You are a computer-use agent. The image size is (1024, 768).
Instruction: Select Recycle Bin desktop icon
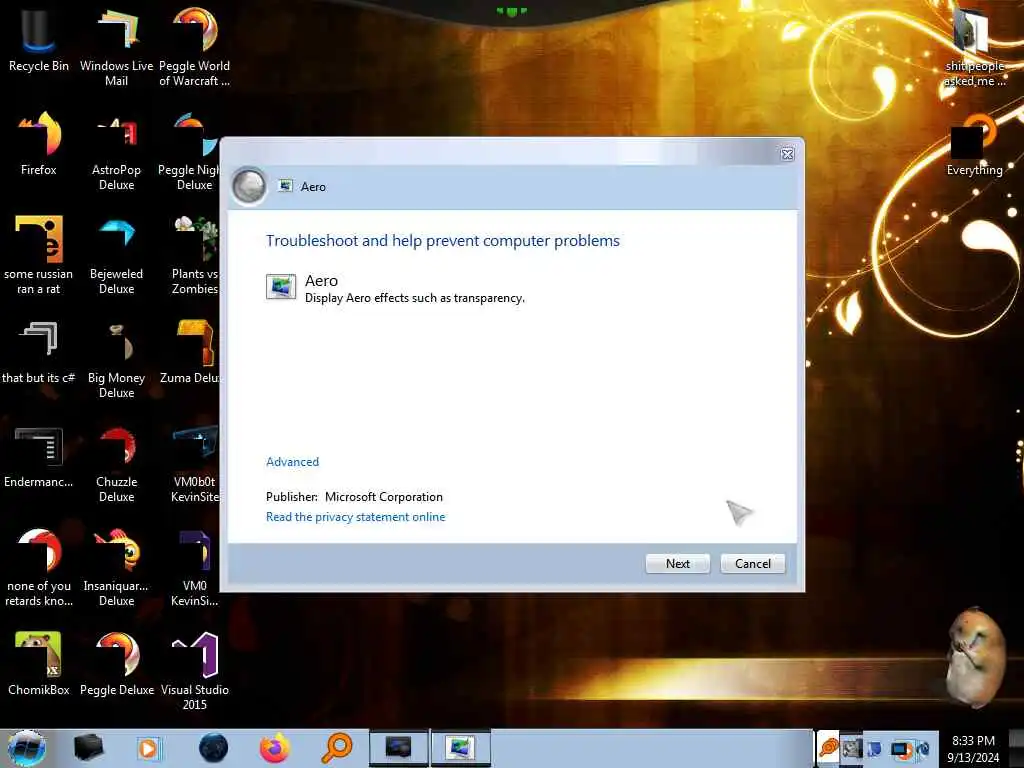click(39, 42)
